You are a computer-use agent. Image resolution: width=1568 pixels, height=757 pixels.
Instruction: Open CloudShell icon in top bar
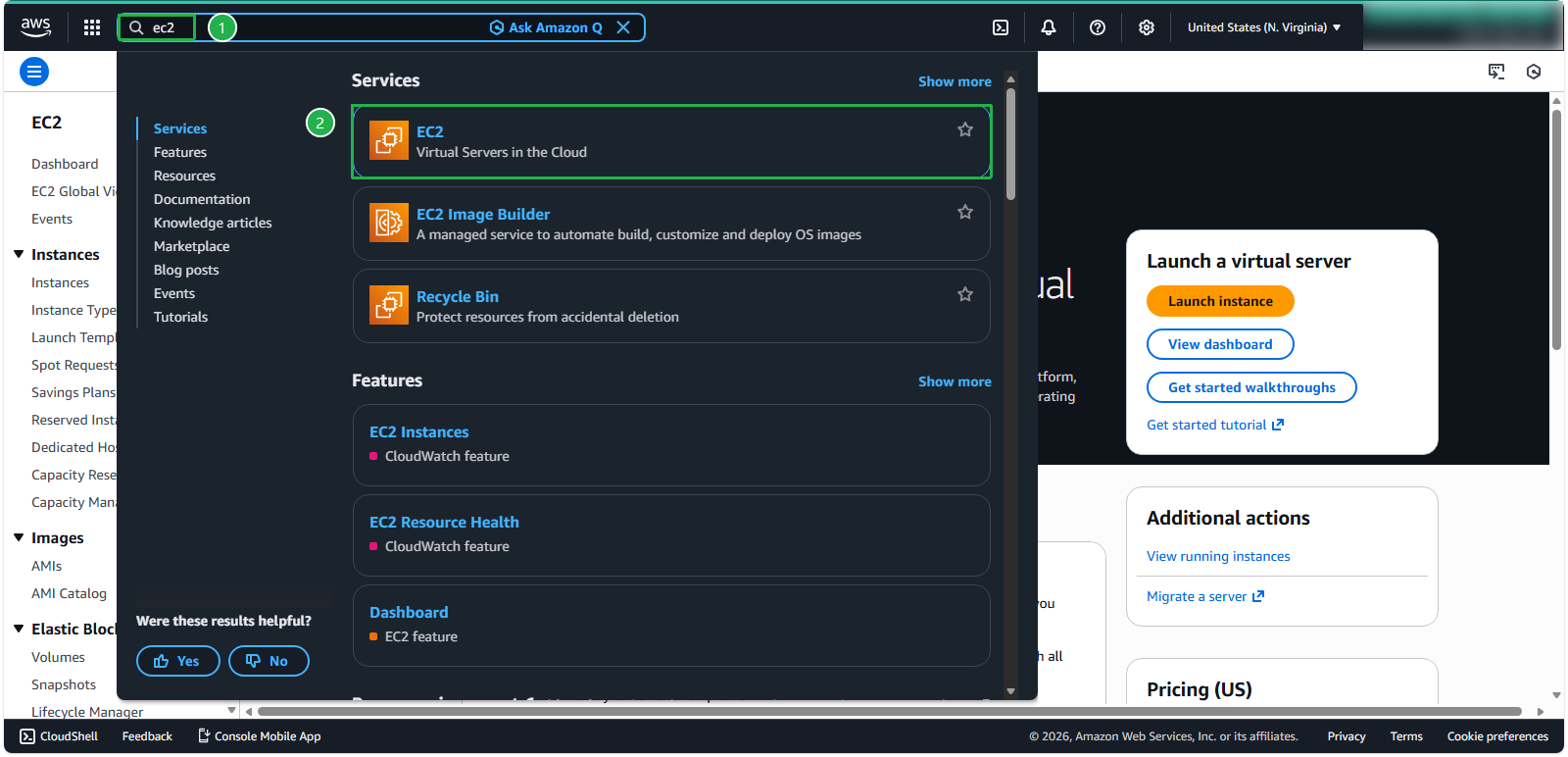point(1001,27)
